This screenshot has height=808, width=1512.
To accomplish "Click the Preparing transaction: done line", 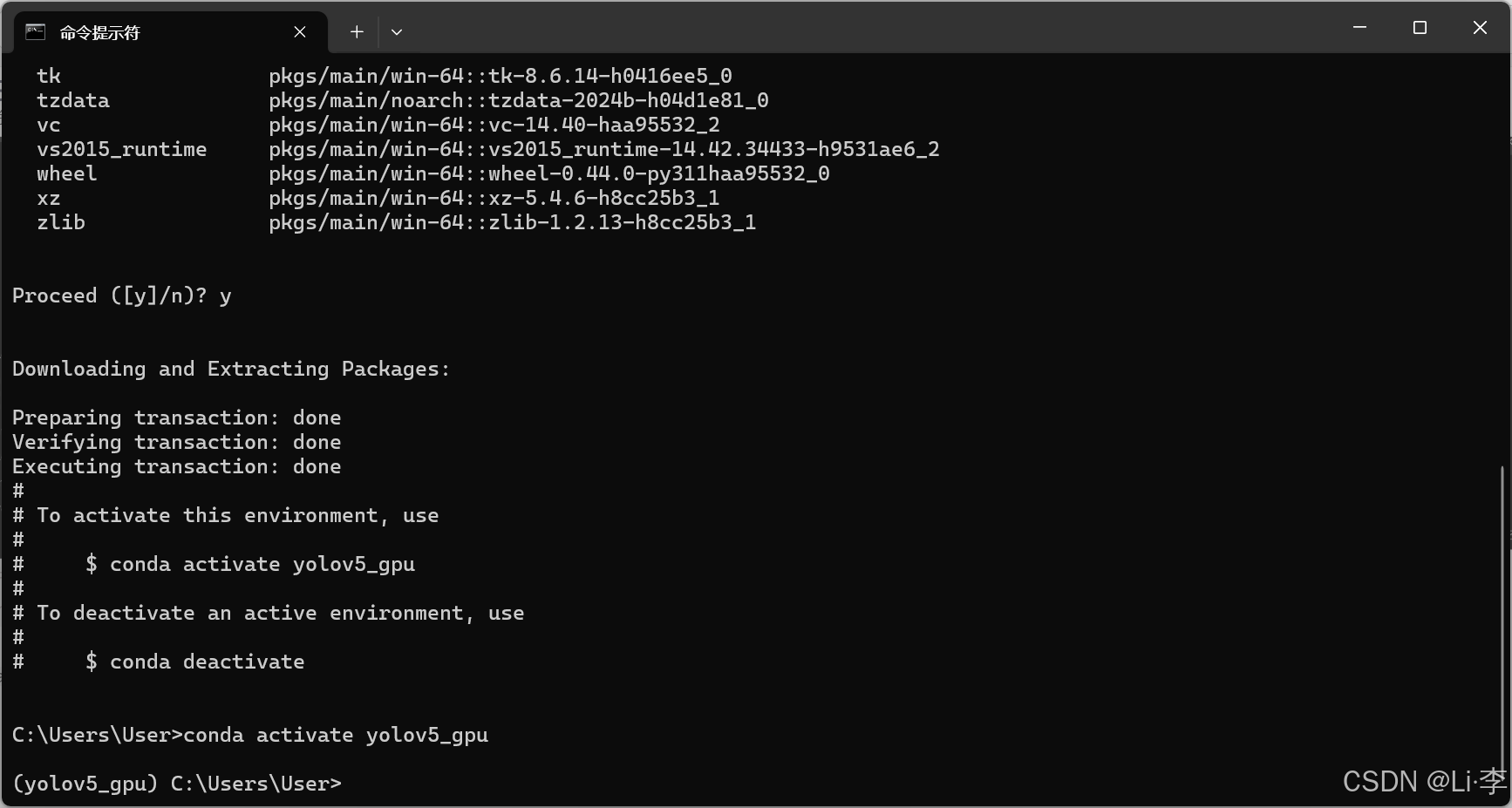I will tap(176, 418).
